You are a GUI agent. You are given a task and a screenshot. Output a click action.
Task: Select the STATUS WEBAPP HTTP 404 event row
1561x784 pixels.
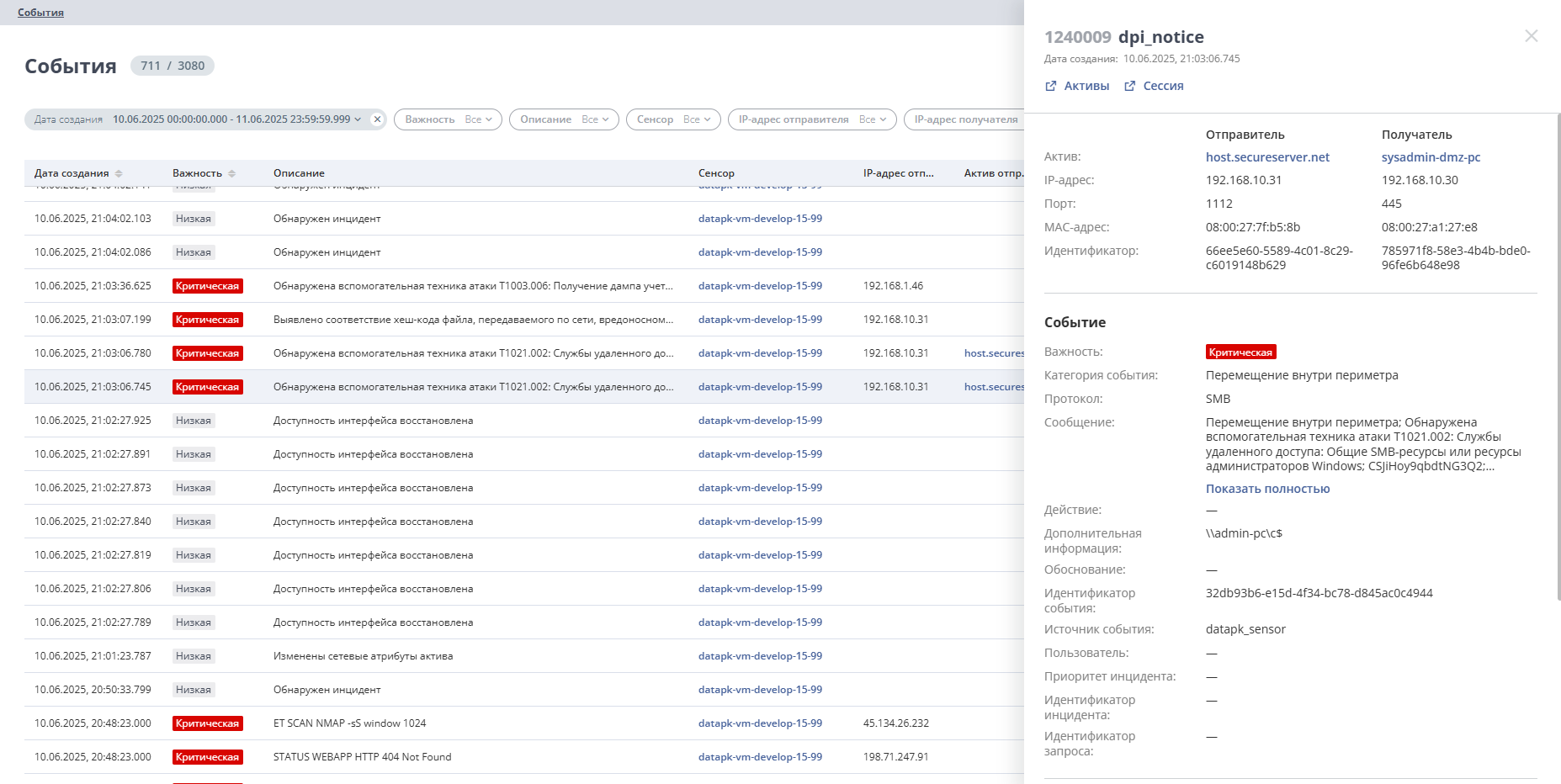[x=362, y=757]
